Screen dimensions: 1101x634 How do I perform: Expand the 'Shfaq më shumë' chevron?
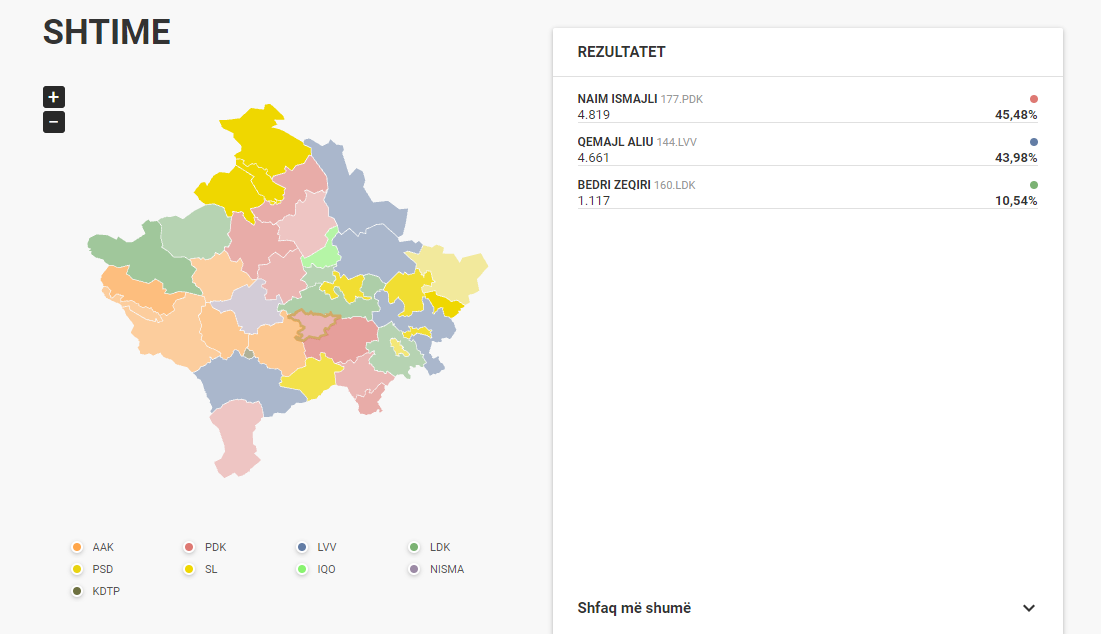pos(1029,608)
